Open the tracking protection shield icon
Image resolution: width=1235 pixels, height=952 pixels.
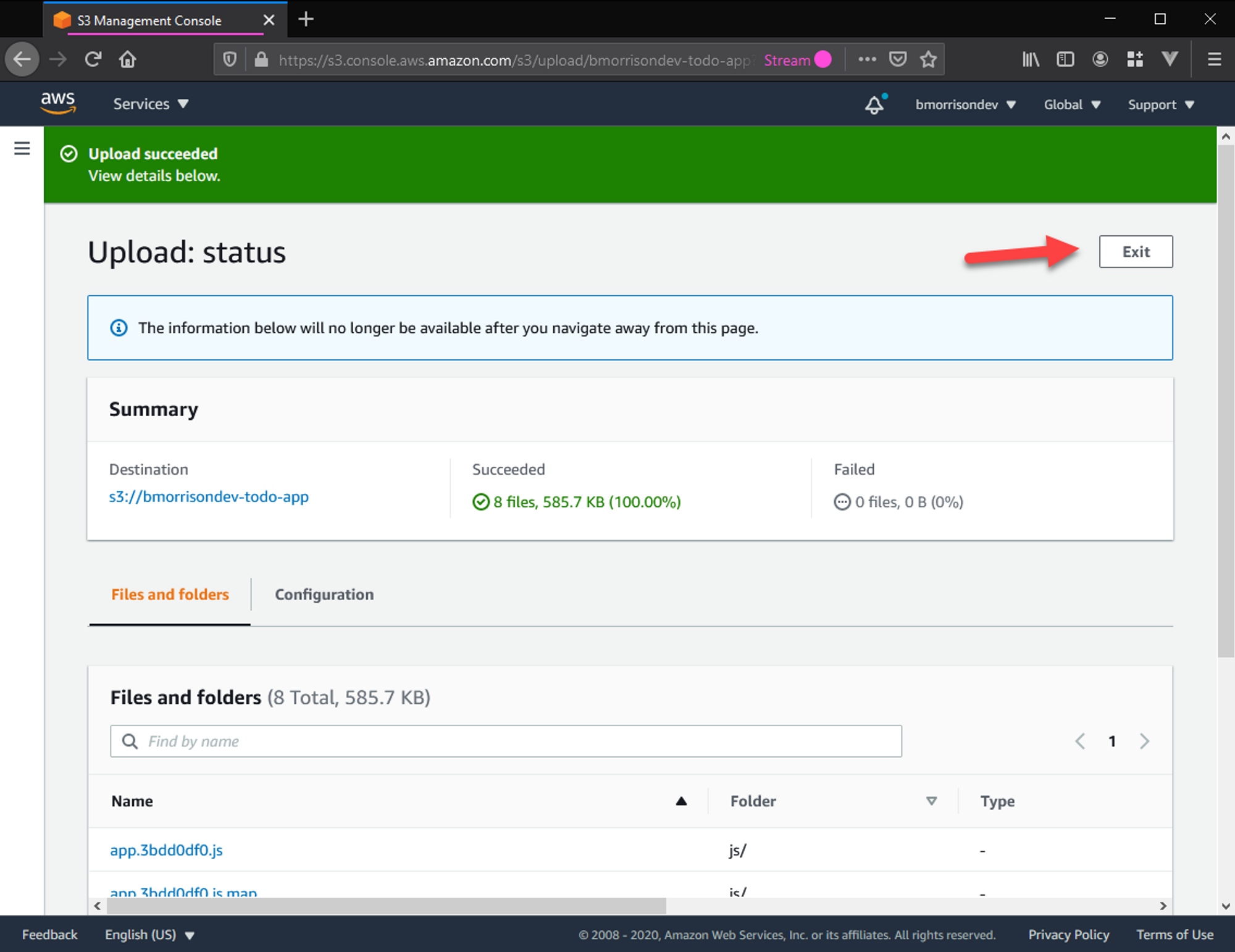pos(230,60)
